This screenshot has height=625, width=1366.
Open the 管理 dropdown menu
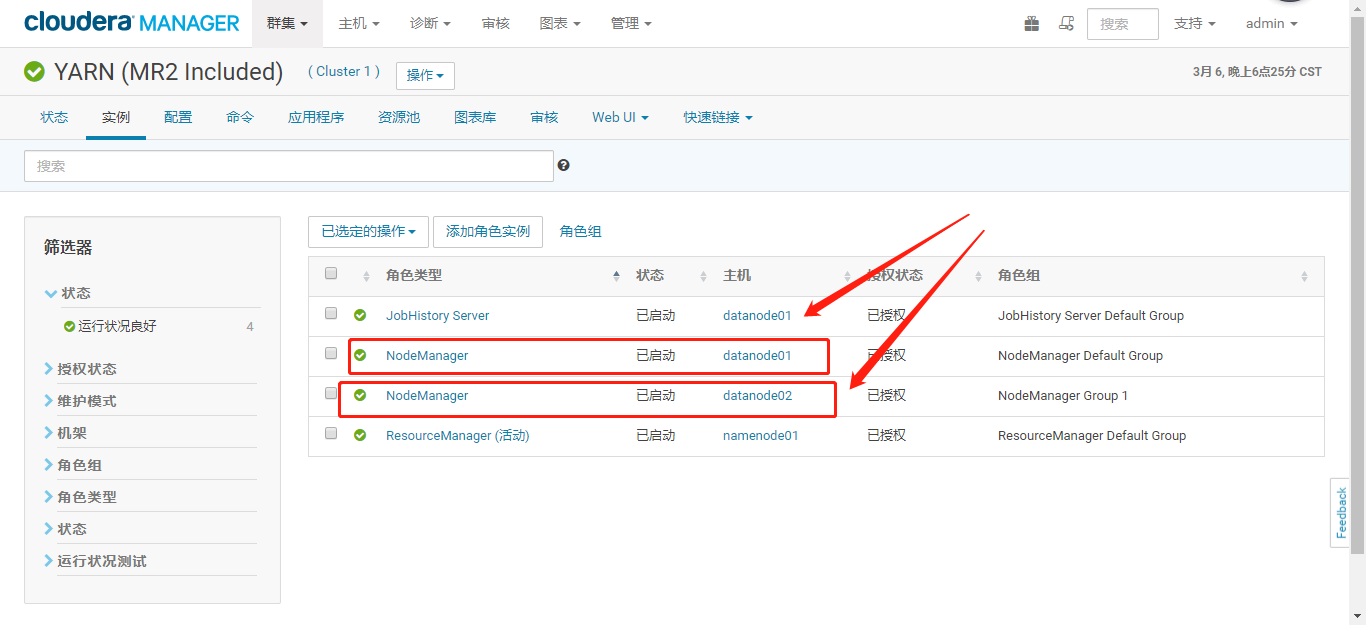pyautogui.click(x=631, y=23)
